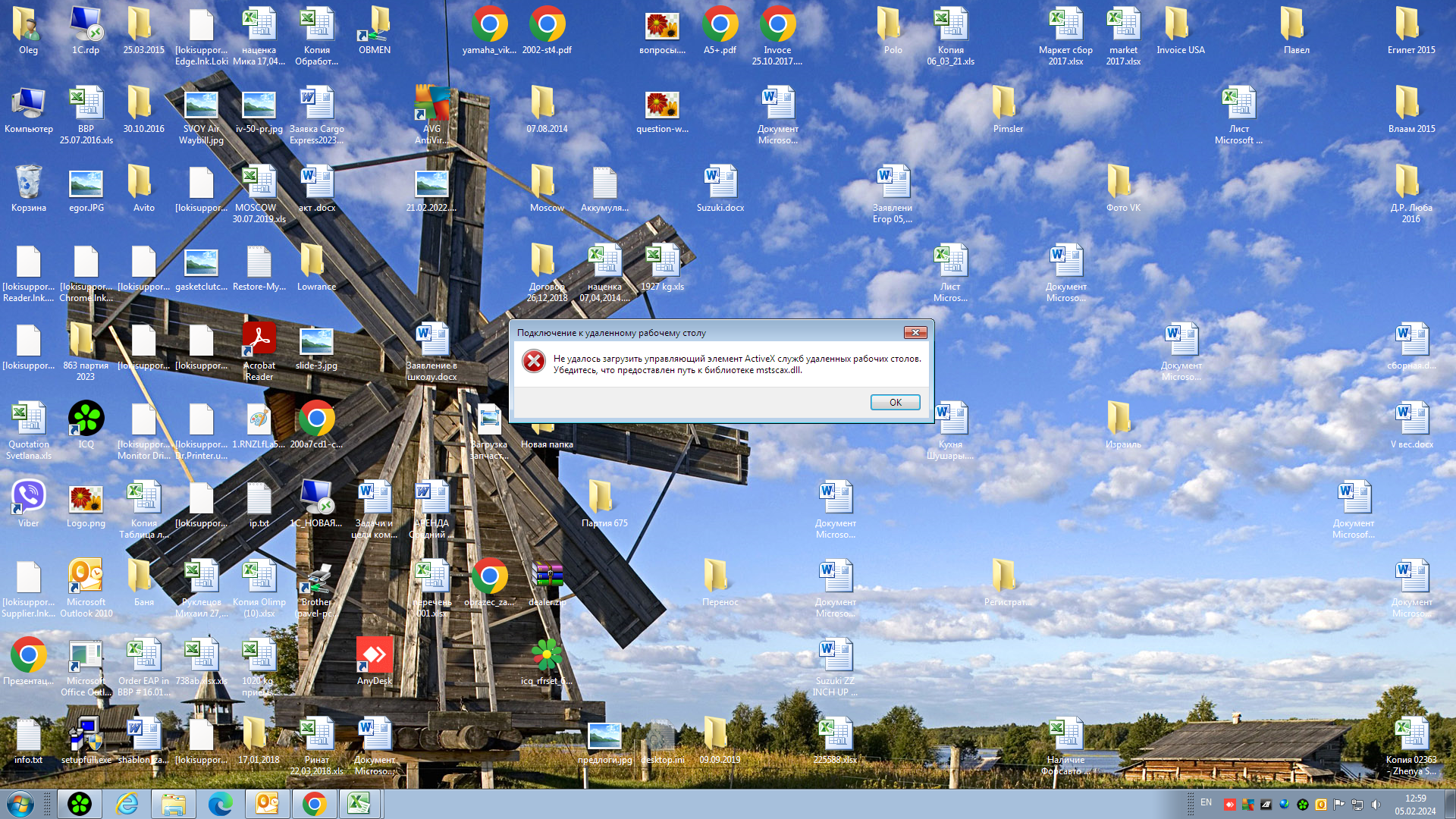Open the ICQ taskbar button
Image resolution: width=1456 pixels, height=819 pixels.
coord(80,804)
